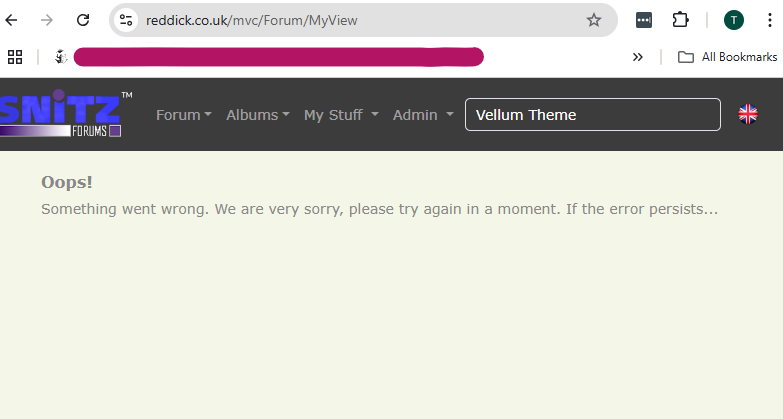
Task: Show hidden bookmarks with the chevron
Action: click(638, 57)
